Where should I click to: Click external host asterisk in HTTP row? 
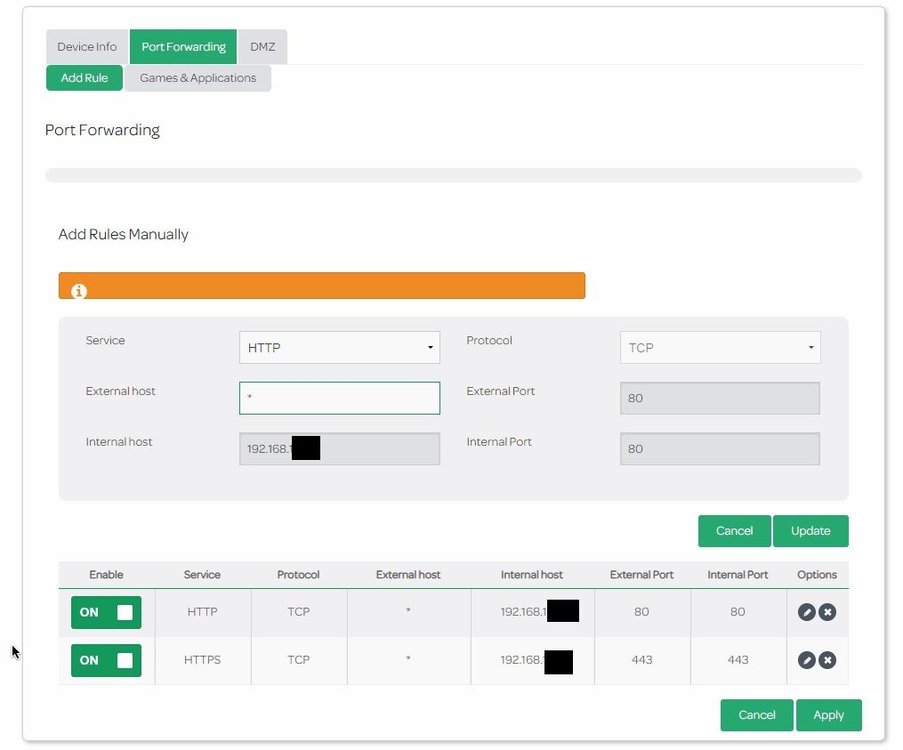408,610
